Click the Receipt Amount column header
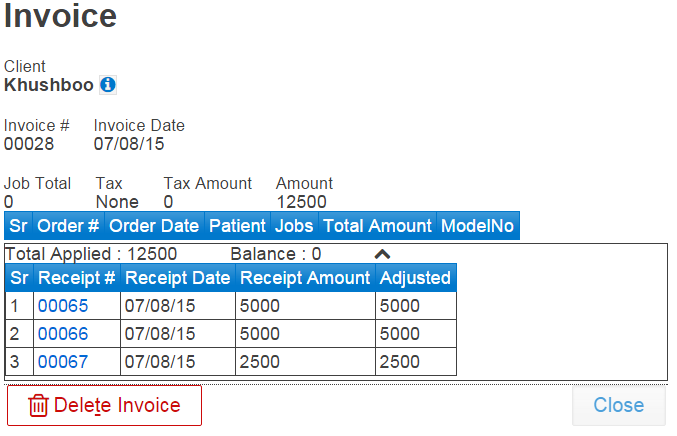The width and height of the screenshot is (677, 436). [305, 278]
